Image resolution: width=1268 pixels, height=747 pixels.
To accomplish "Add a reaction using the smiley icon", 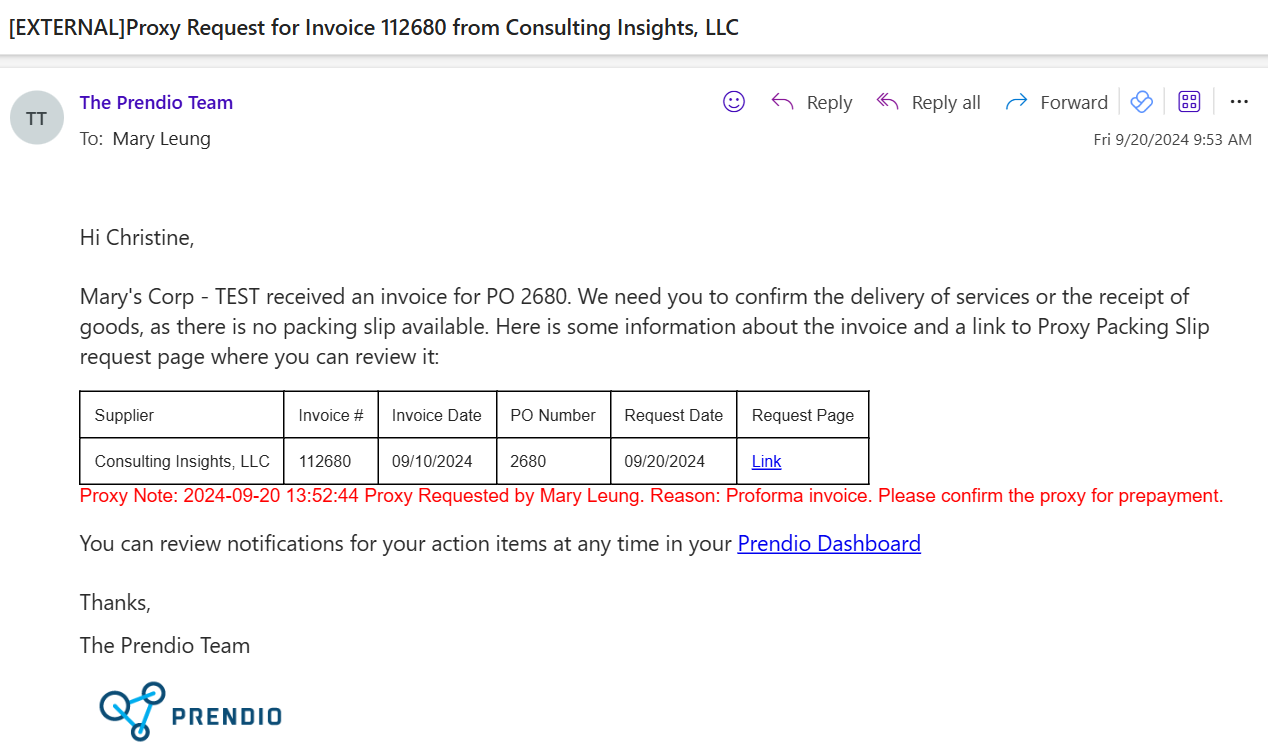I will (733, 102).
